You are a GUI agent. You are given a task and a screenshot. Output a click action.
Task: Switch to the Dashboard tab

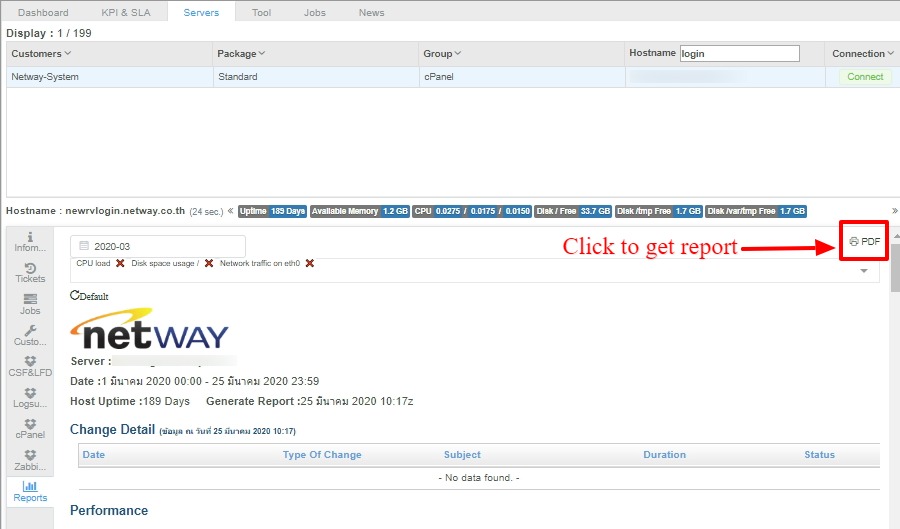[x=43, y=13]
